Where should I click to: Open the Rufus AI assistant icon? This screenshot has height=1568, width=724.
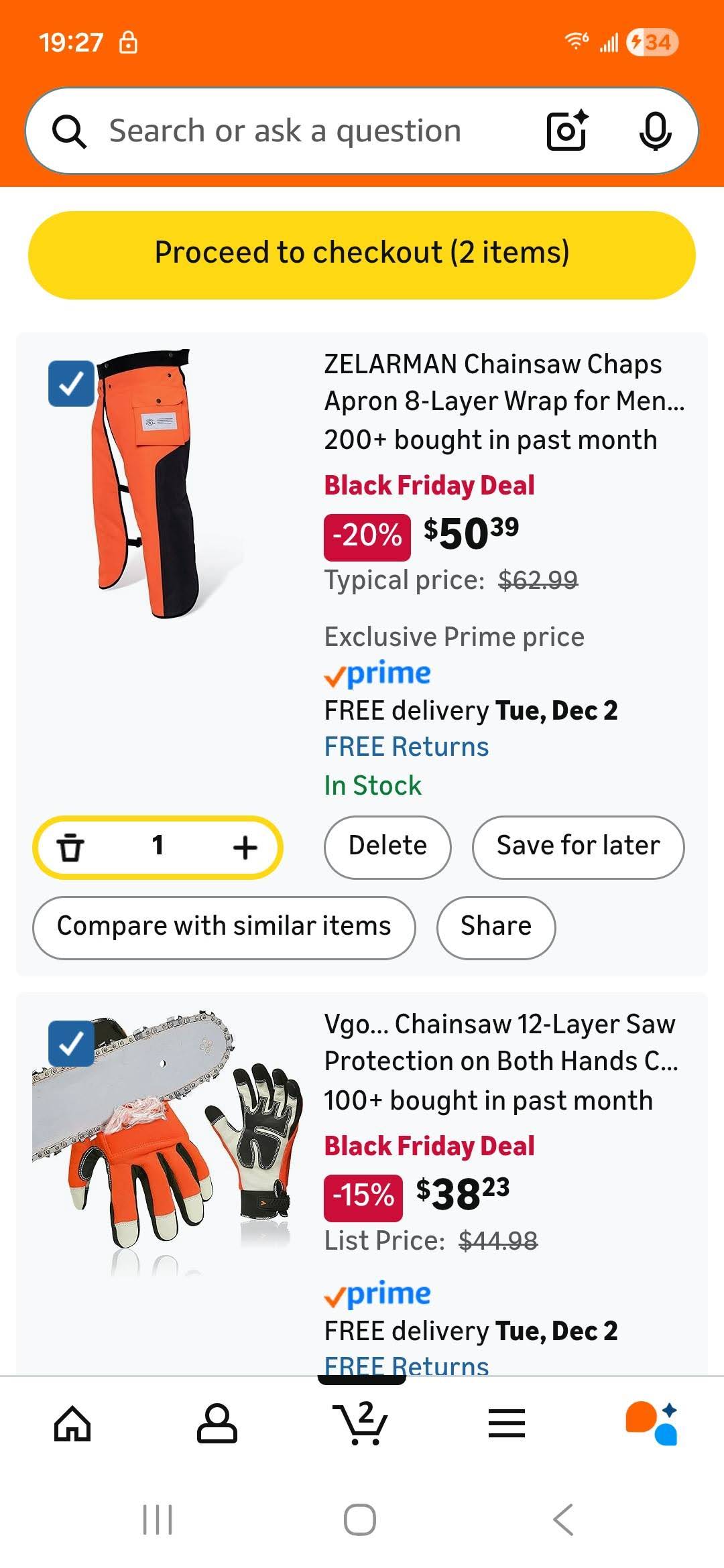point(652,1423)
